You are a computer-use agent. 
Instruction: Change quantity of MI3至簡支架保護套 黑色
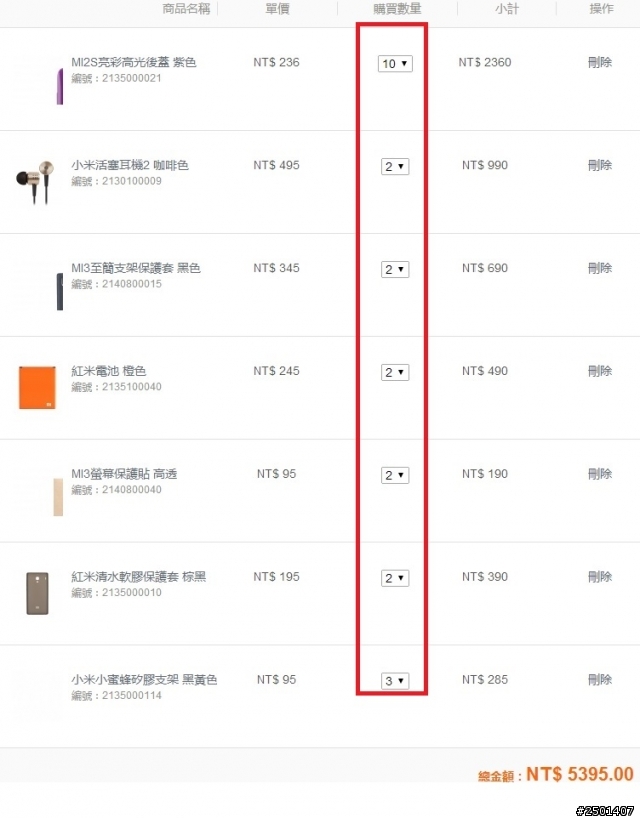tap(395, 270)
